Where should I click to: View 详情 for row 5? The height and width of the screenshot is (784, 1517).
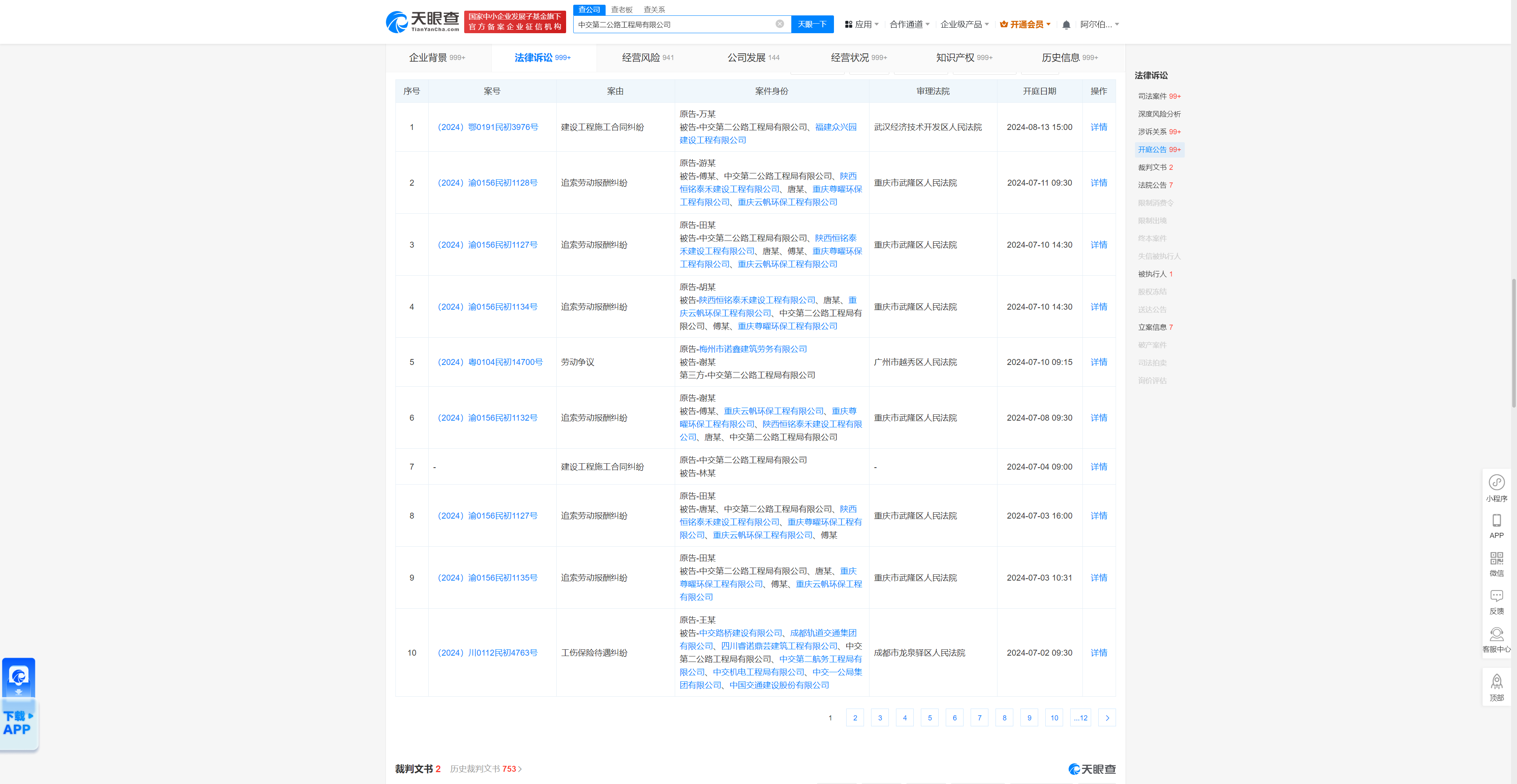pos(1098,362)
